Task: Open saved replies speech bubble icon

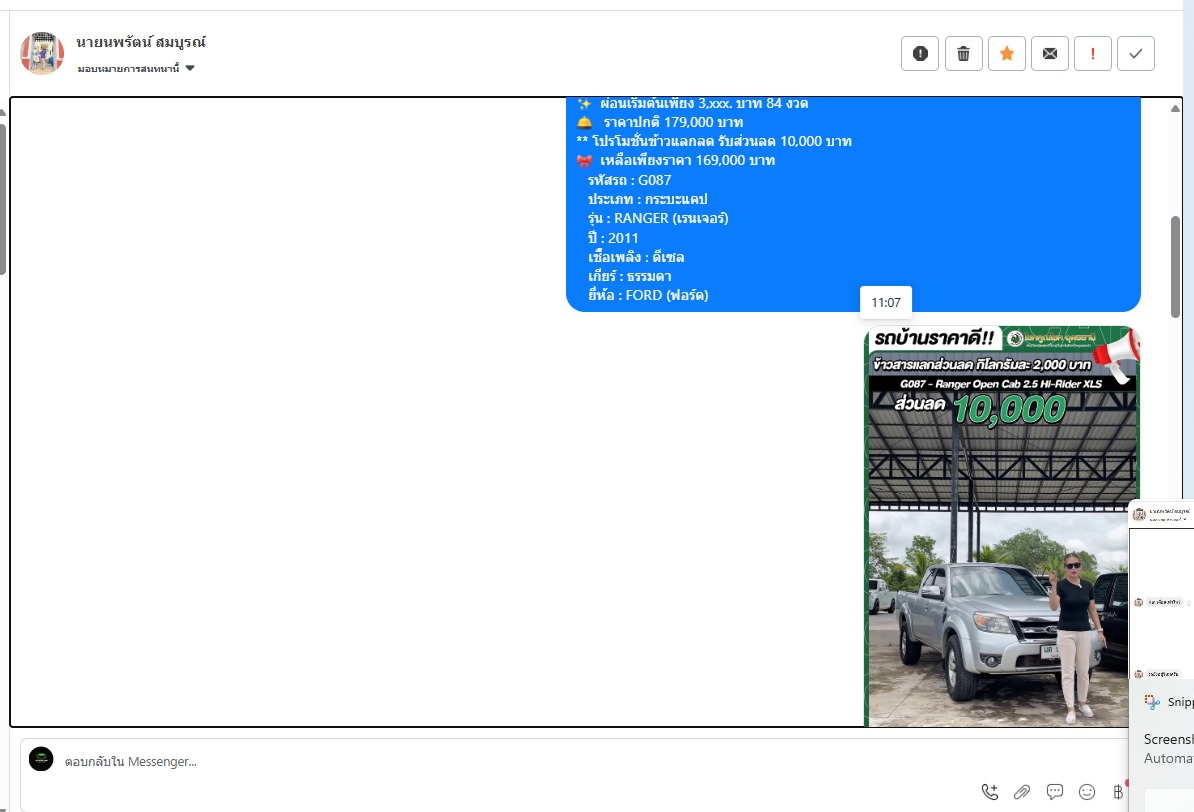Action: [1055, 792]
